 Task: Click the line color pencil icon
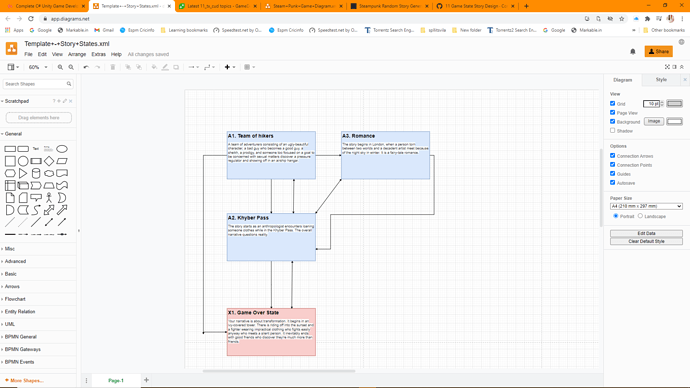165,67
